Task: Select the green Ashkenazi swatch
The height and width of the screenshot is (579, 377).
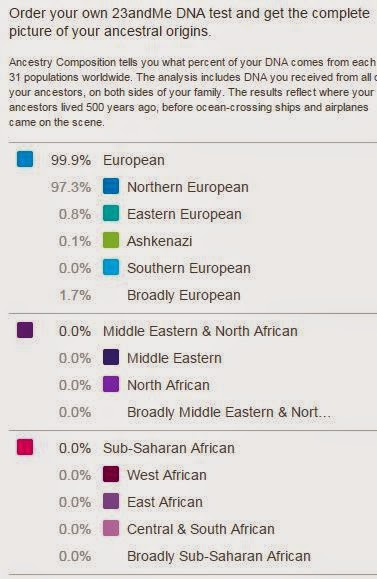Action: pos(111,240)
